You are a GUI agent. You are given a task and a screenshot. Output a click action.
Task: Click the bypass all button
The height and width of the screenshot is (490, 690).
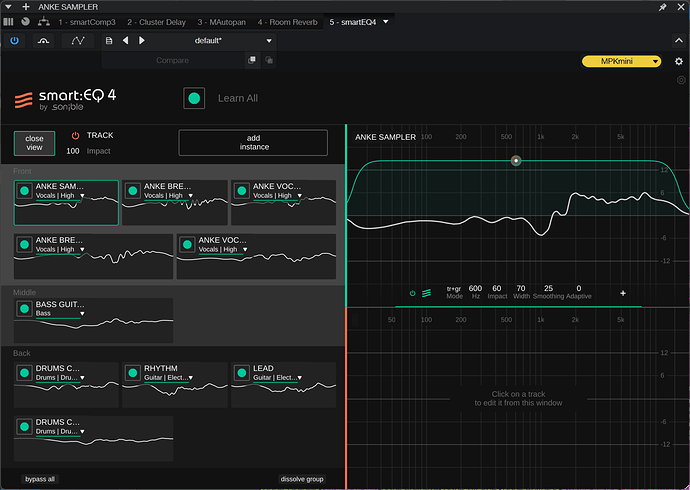tap(40, 479)
